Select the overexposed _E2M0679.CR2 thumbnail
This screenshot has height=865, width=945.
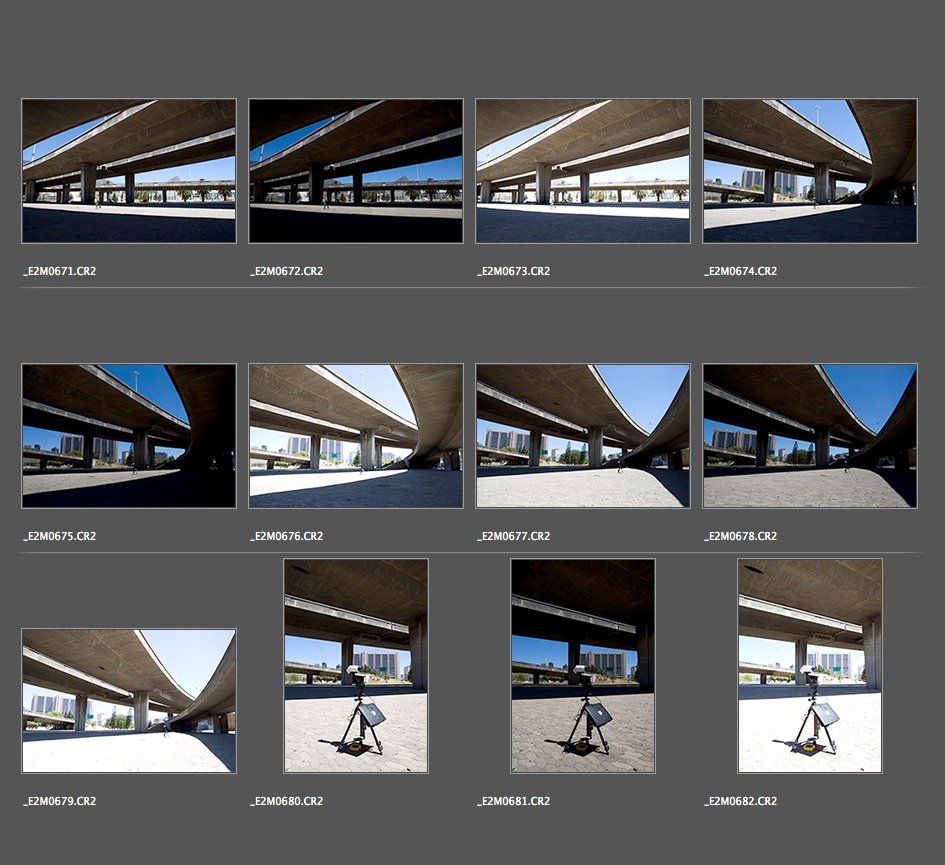point(129,701)
